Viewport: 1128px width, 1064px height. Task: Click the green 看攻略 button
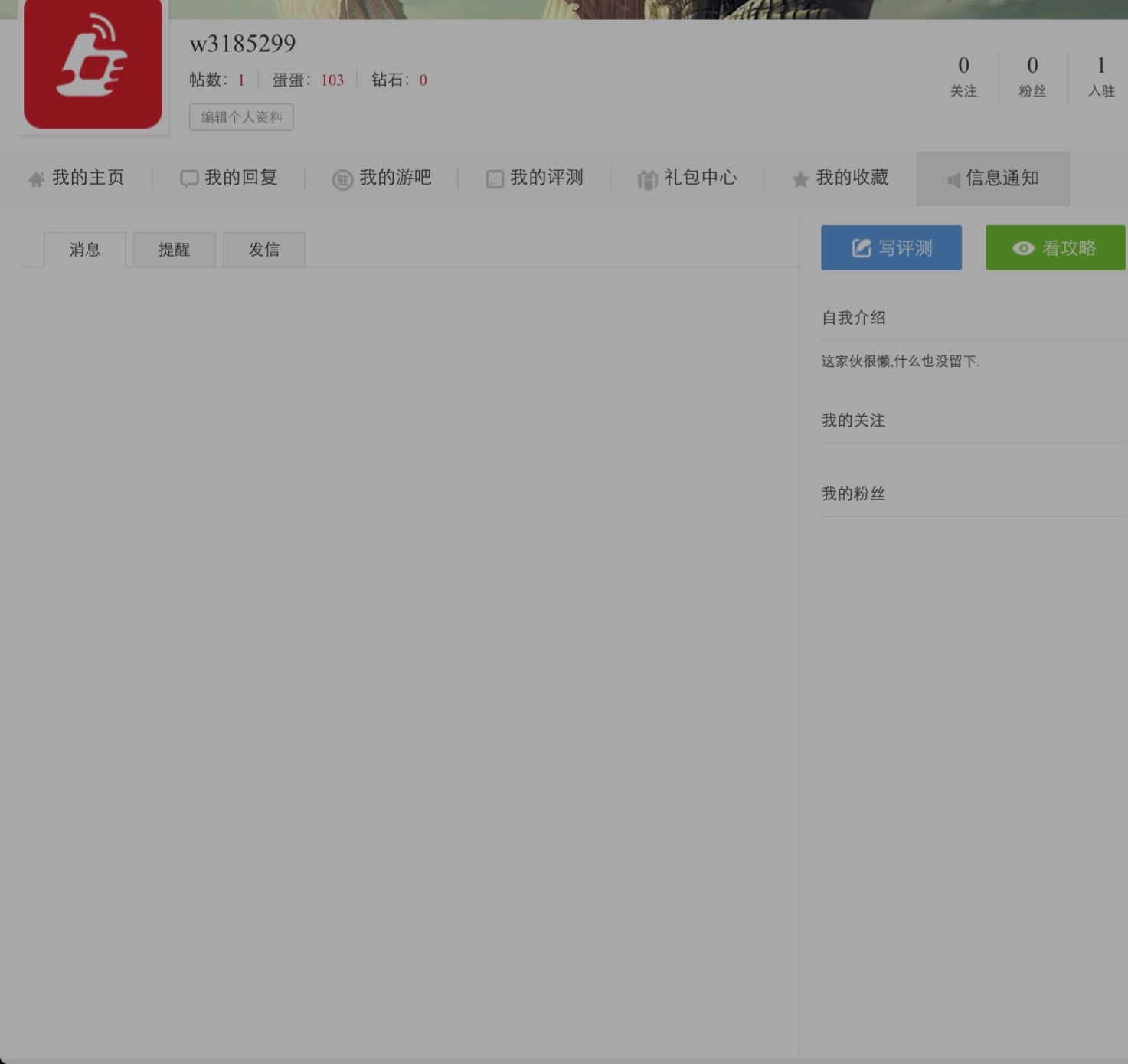[x=1055, y=247]
